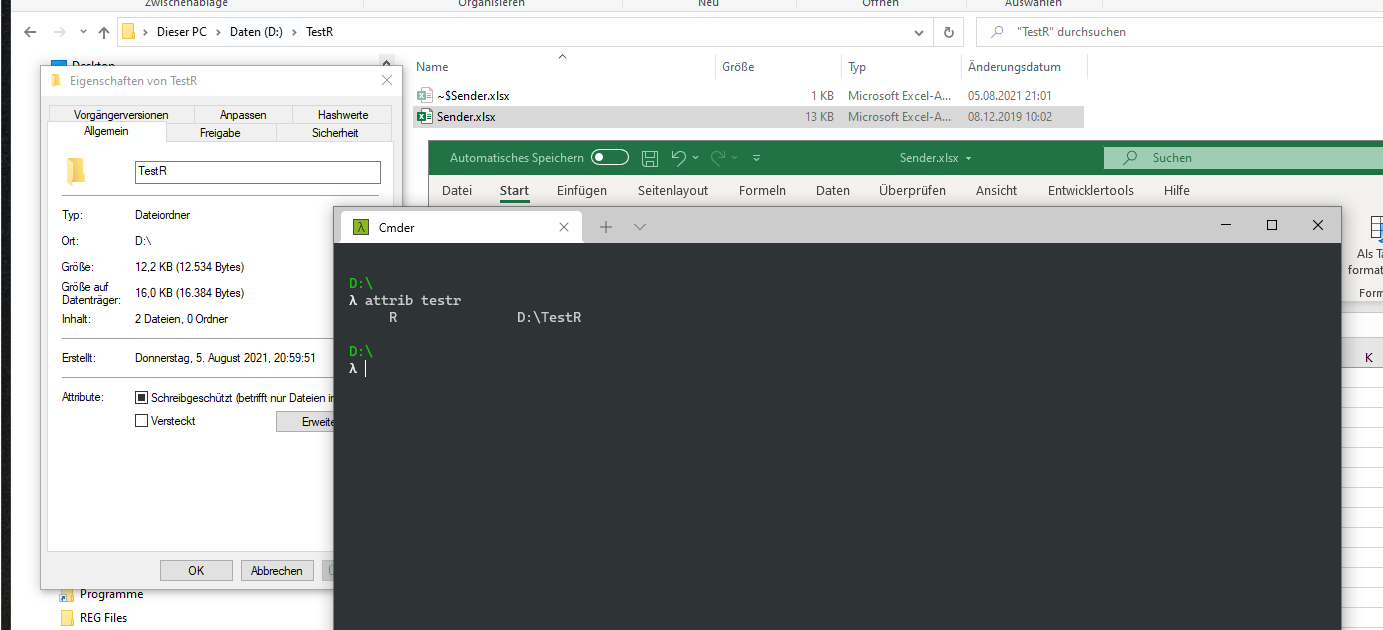Select column K header in Excel
1383x630 pixels.
(x=1368, y=358)
